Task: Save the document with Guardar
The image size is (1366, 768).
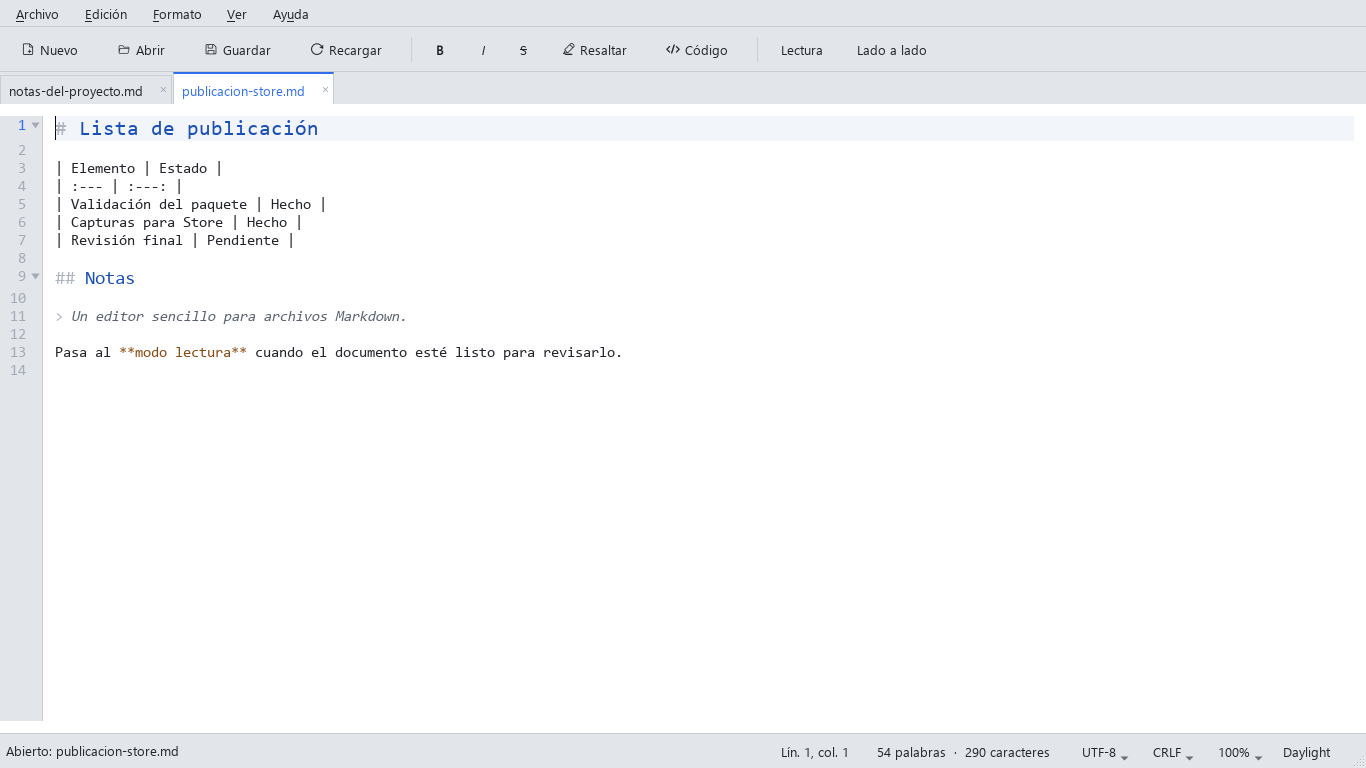Action: pos(238,50)
